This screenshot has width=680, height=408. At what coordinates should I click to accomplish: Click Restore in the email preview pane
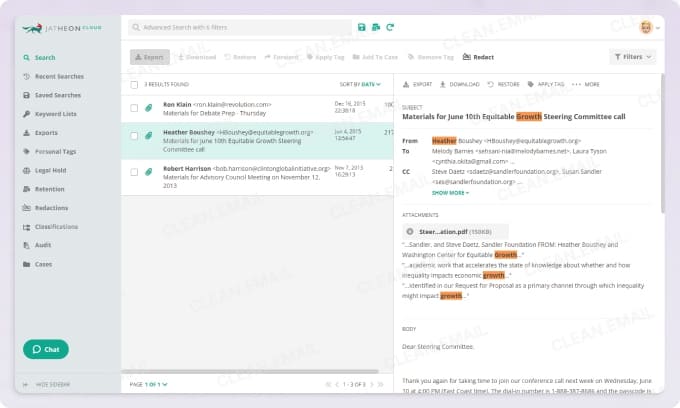click(x=503, y=84)
